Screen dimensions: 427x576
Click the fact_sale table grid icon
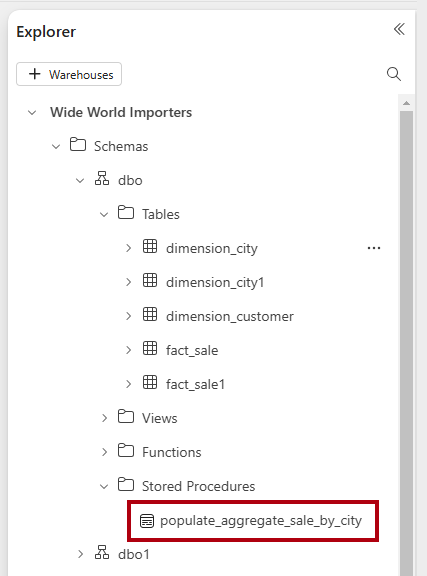[150, 348]
